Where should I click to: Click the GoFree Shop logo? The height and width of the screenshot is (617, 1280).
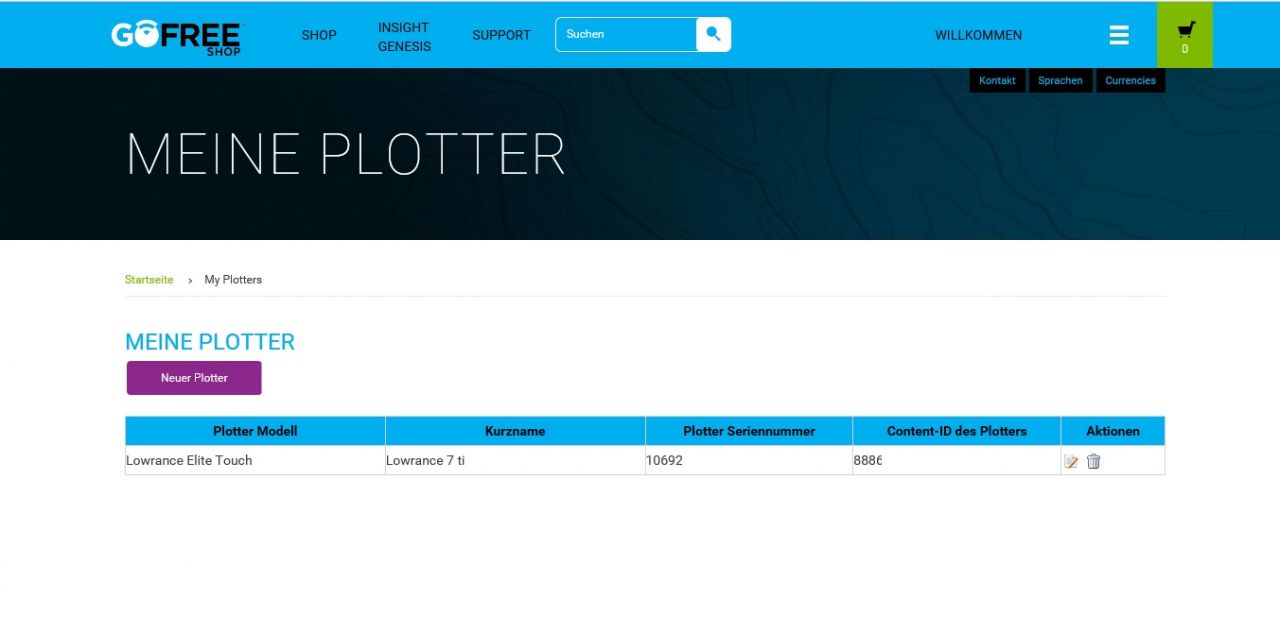176,36
